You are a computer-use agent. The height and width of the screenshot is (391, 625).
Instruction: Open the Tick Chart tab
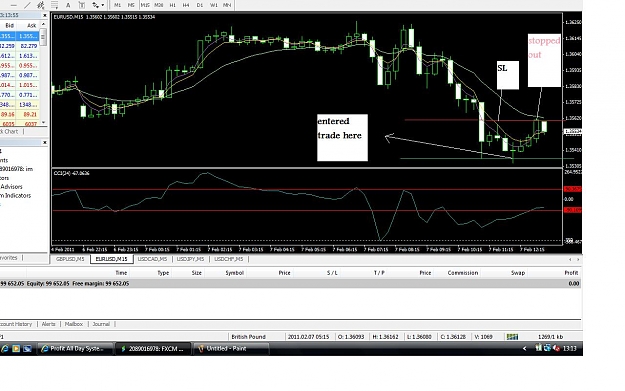click(9, 132)
